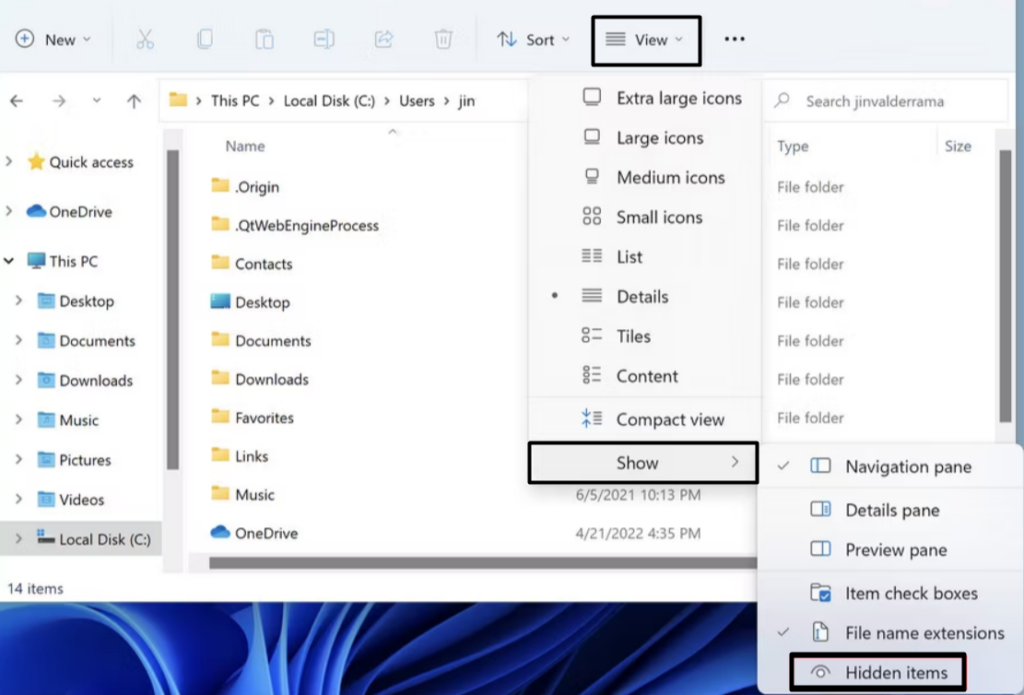Click the Cut scissors icon in toolbar

click(145, 40)
